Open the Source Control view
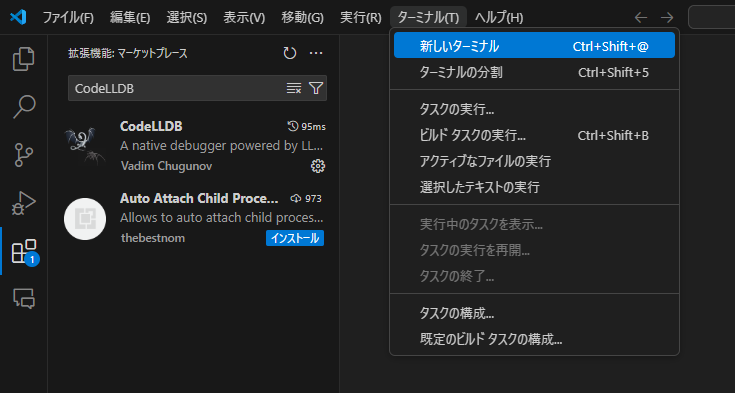Viewport: 735px width, 393px height. point(23,155)
